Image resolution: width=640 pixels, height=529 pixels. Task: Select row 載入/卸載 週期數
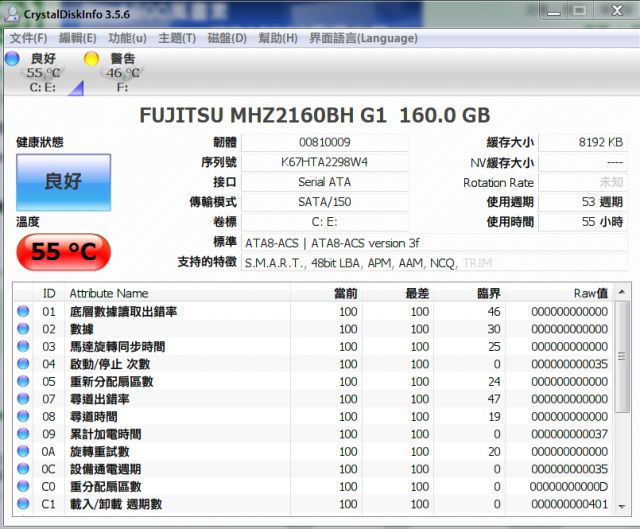tap(313, 504)
